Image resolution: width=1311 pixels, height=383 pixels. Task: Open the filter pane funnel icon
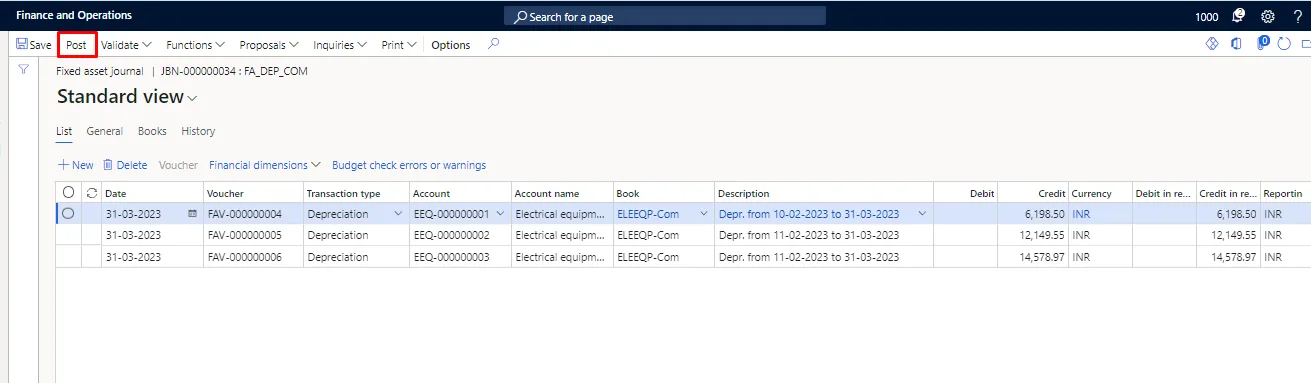(23, 70)
